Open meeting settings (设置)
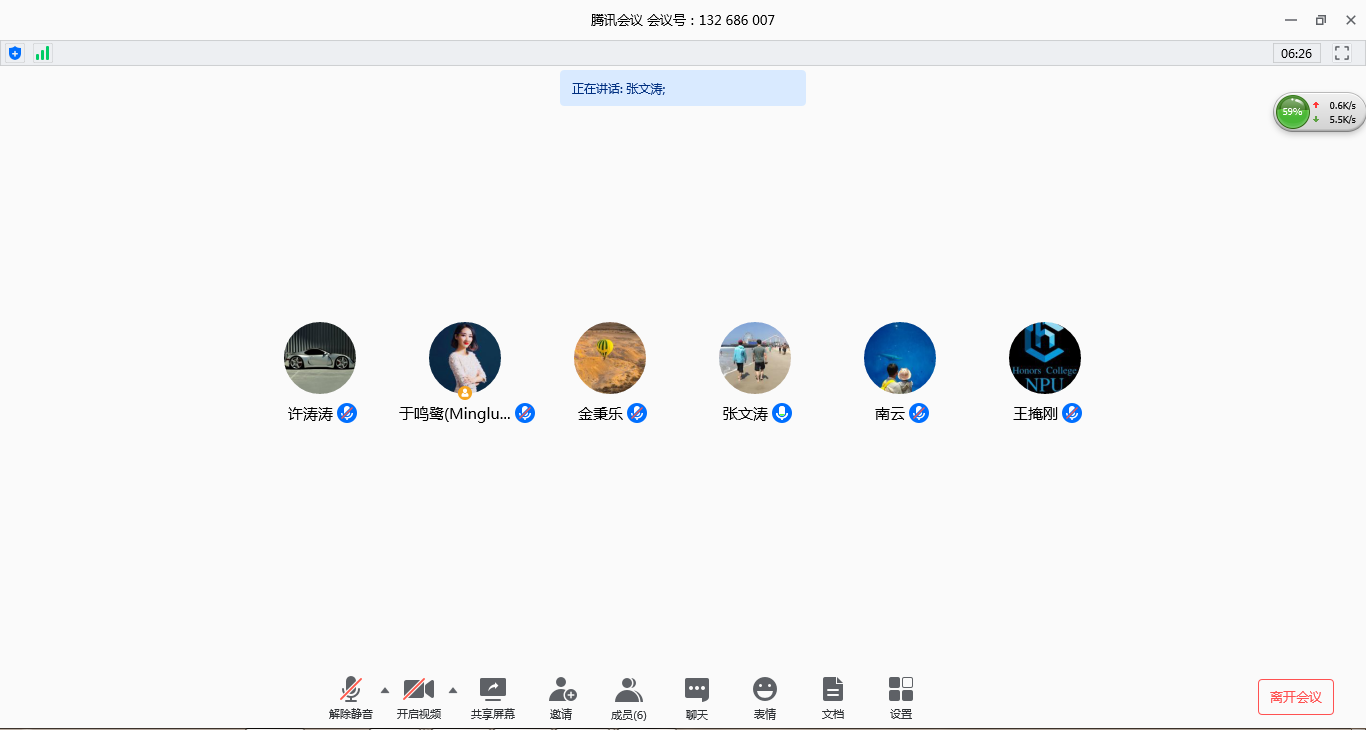The image size is (1366, 730). coord(900,697)
